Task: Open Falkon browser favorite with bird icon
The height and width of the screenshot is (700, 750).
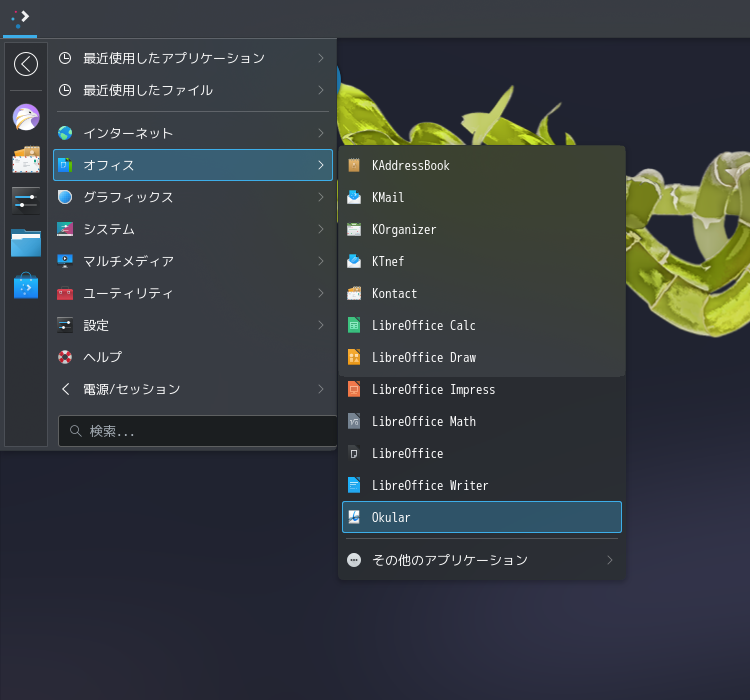Action: pos(26,117)
